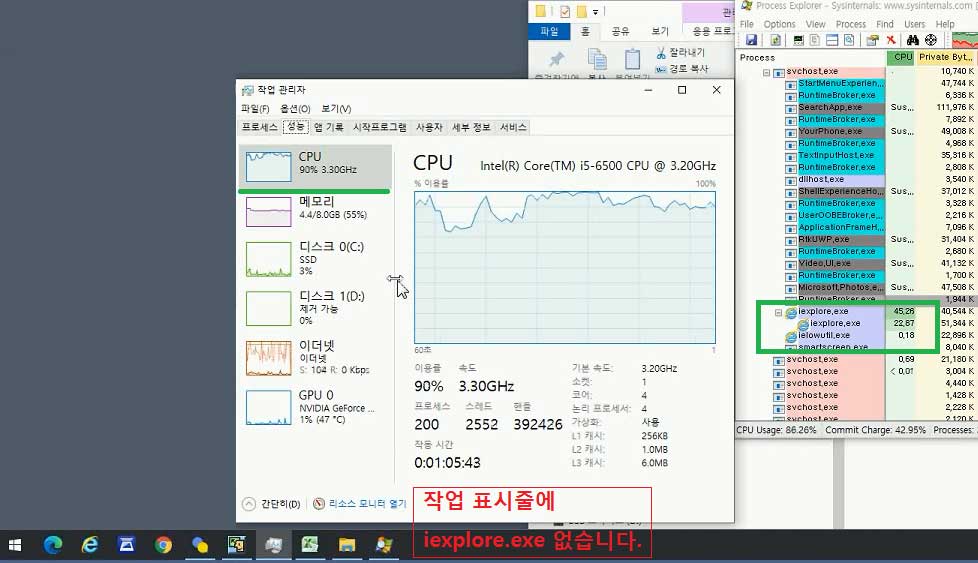Click the binoculars Find Handle icon

click(x=913, y=41)
